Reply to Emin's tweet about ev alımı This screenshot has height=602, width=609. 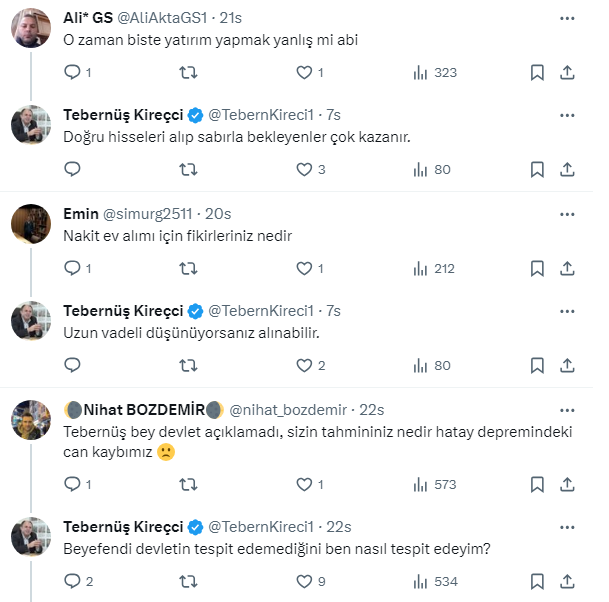tap(72, 268)
